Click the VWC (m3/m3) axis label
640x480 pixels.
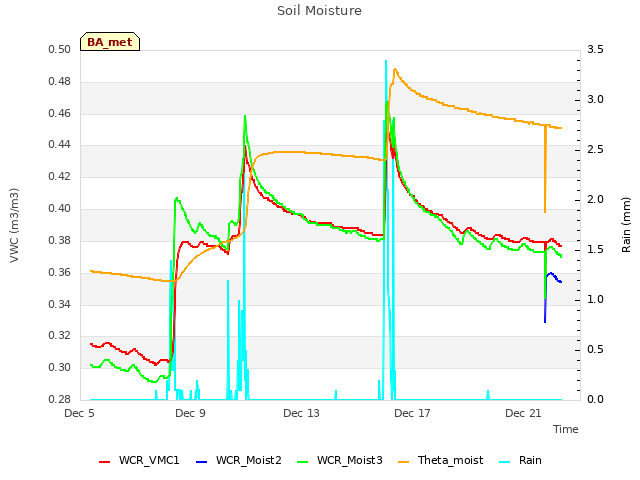pos(14,225)
